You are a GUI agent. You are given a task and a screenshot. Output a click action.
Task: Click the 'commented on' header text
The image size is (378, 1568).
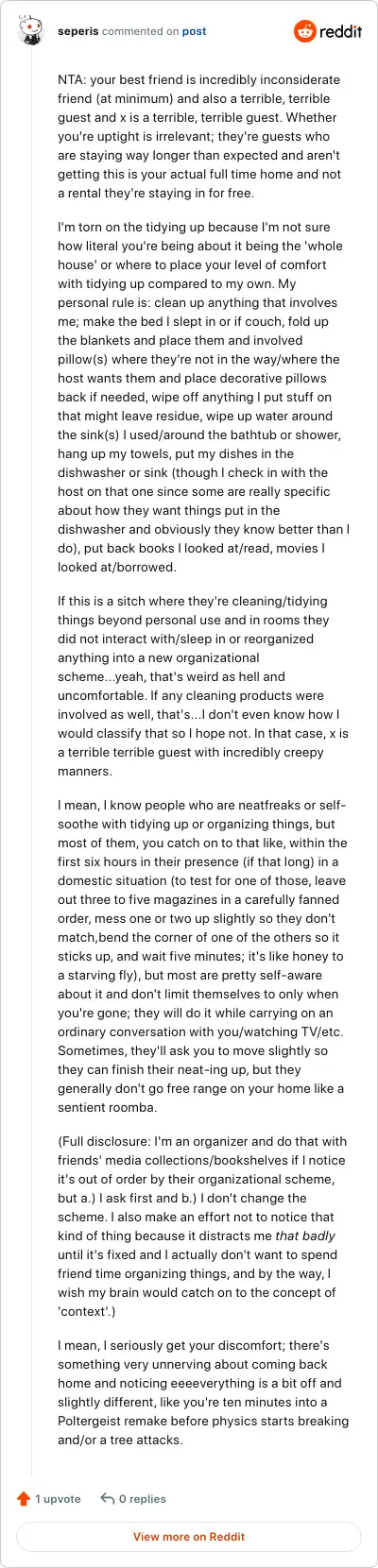[140, 31]
